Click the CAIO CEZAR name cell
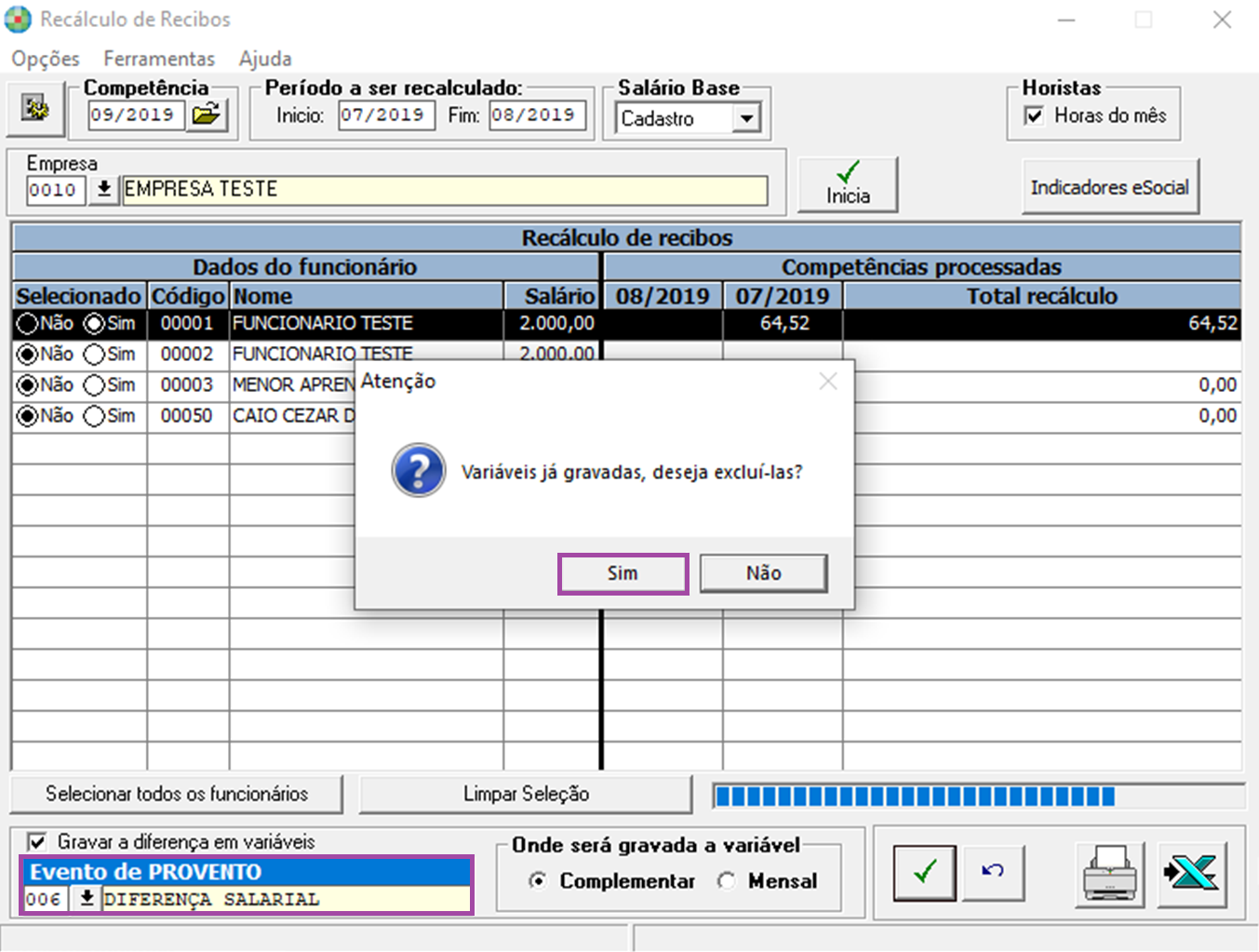Image resolution: width=1259 pixels, height=952 pixels. tap(293, 416)
